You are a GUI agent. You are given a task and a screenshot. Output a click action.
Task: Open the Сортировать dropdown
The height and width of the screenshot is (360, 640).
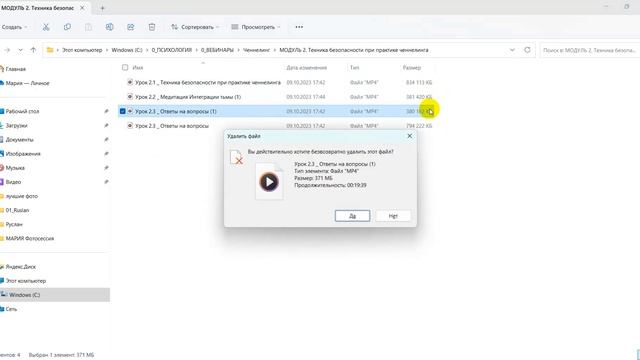click(195, 27)
